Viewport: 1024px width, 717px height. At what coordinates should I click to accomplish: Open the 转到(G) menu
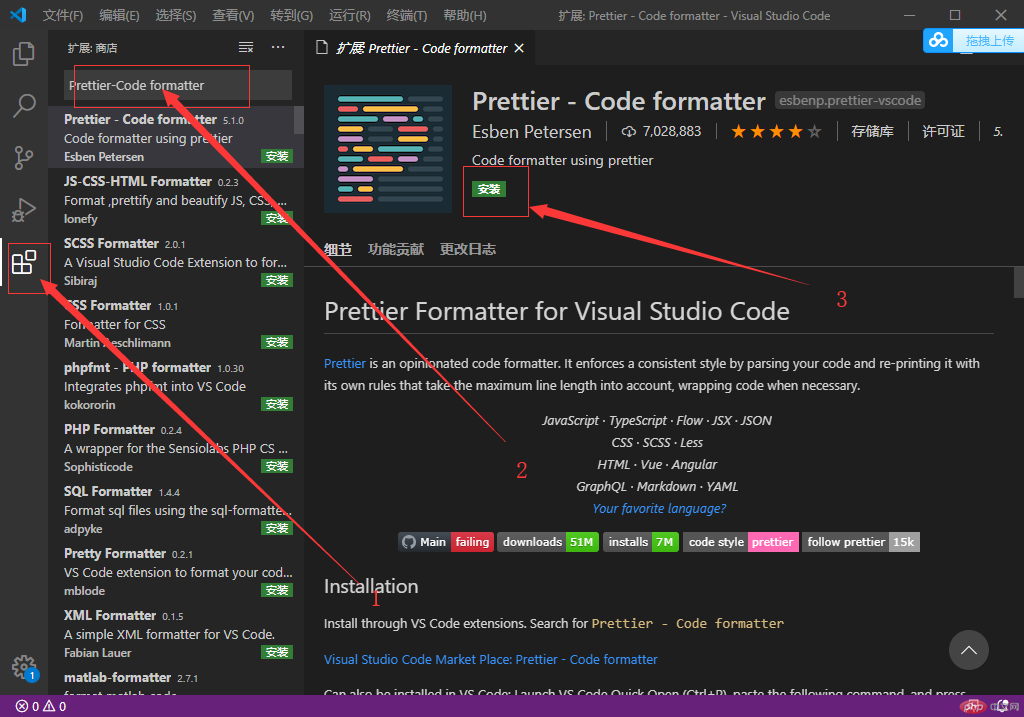tap(291, 15)
